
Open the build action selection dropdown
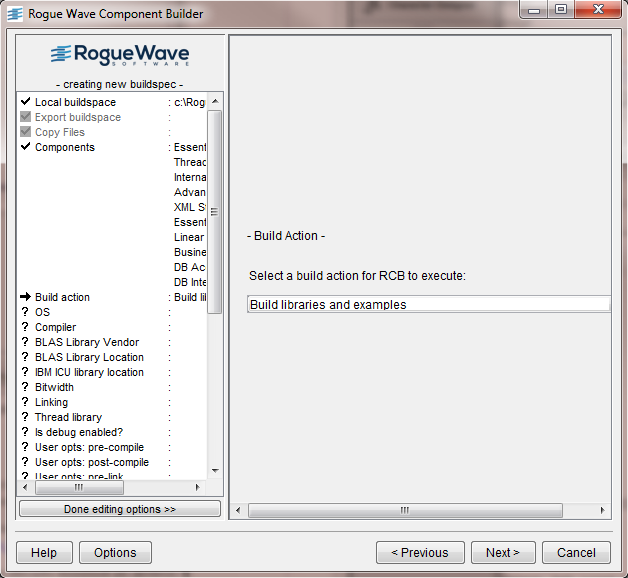point(428,305)
